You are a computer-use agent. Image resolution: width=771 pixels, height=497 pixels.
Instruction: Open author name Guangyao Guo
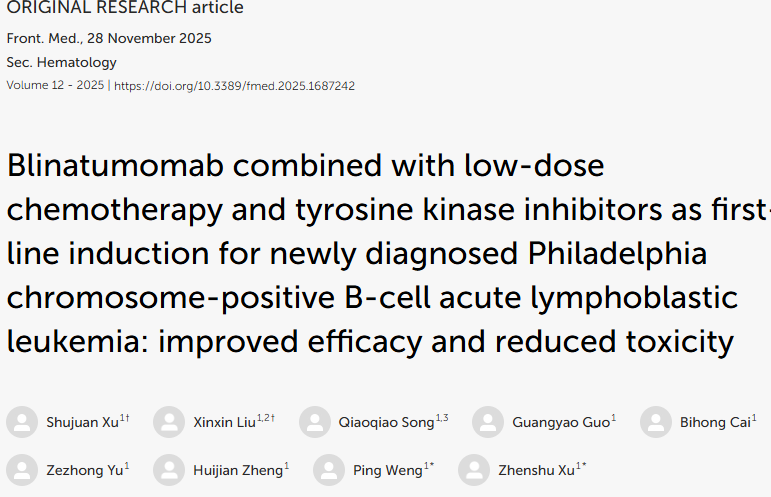[x=559, y=423]
